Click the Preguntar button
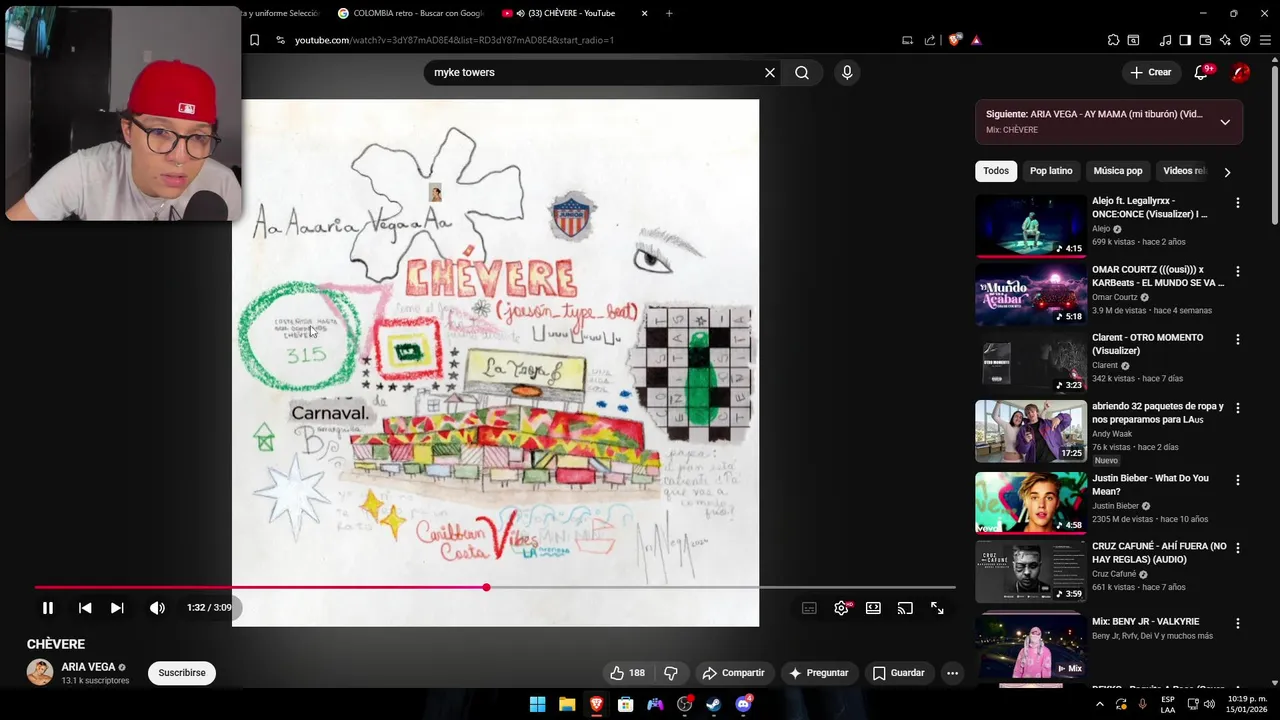1280x720 pixels. 818,673
